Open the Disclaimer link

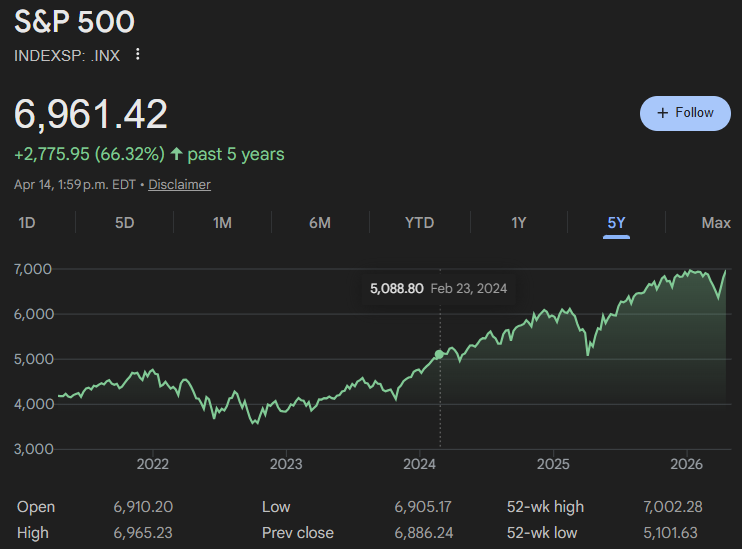(180, 184)
